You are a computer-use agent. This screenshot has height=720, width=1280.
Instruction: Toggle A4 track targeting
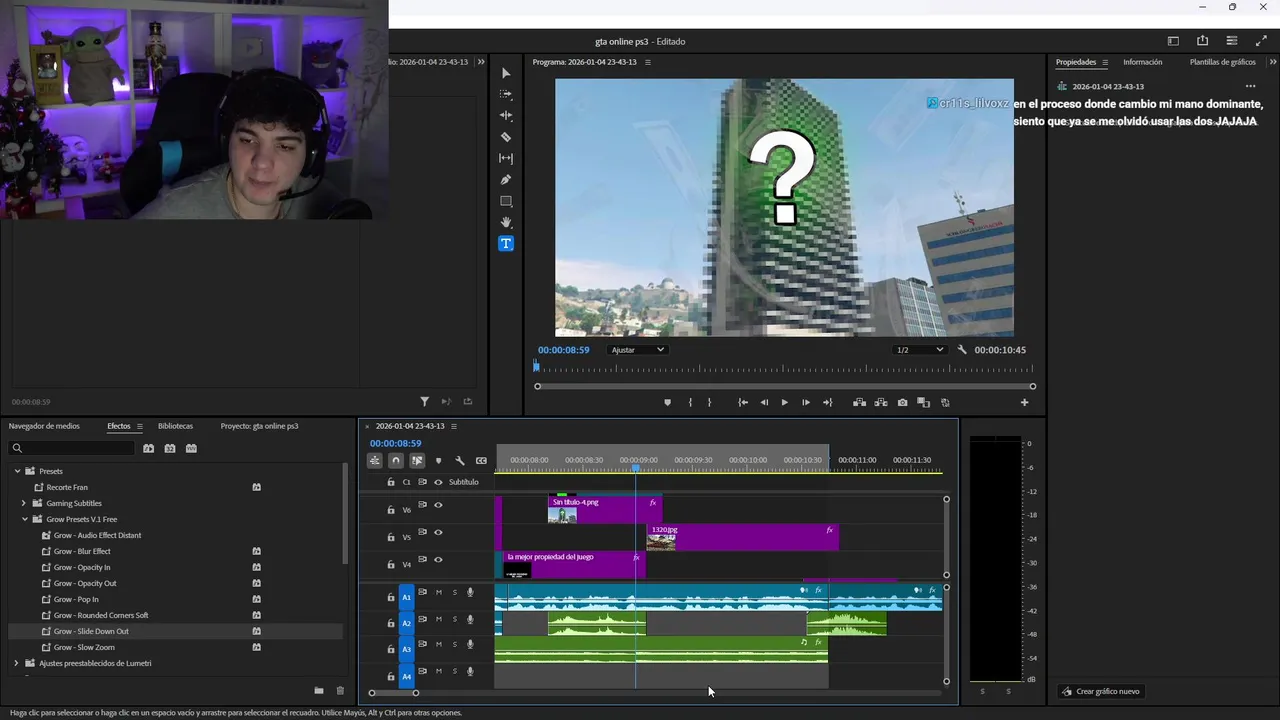pyautogui.click(x=406, y=677)
